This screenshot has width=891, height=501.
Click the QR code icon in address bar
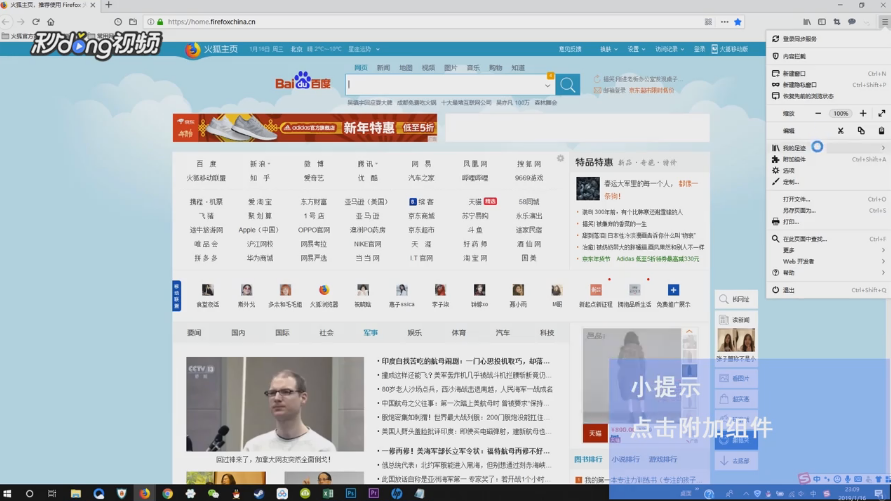point(708,22)
